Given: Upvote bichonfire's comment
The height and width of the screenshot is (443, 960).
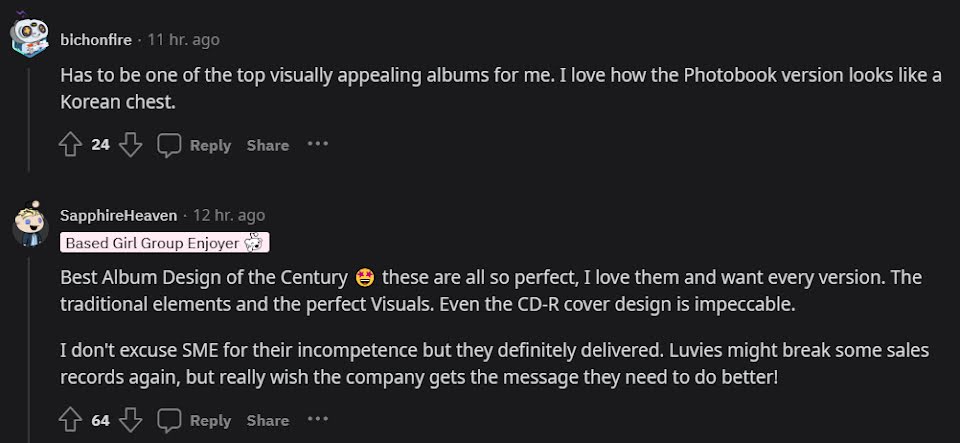Looking at the screenshot, I should tap(70, 145).
